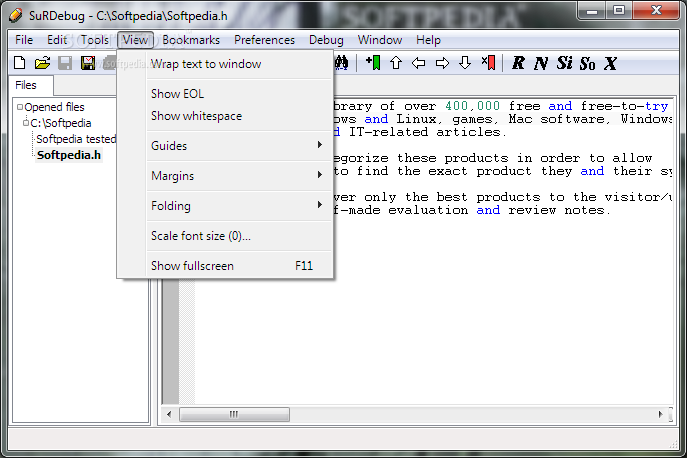Click the up arrow bookmark icon
This screenshot has height=458, width=687.
396,63
